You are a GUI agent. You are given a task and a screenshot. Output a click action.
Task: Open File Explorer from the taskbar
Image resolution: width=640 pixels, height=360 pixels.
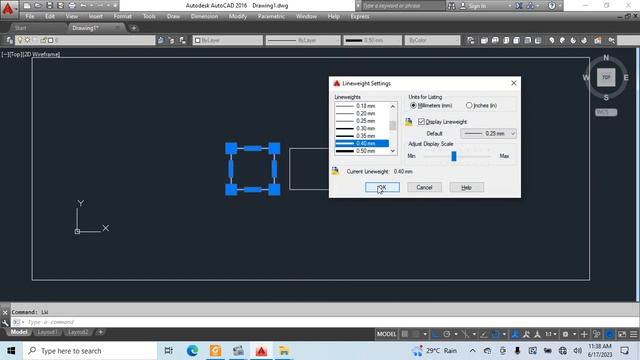point(284,351)
